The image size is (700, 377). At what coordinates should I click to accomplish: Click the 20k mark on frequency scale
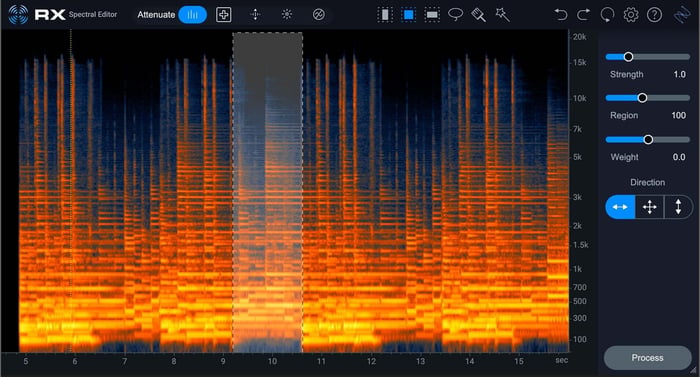(x=579, y=37)
